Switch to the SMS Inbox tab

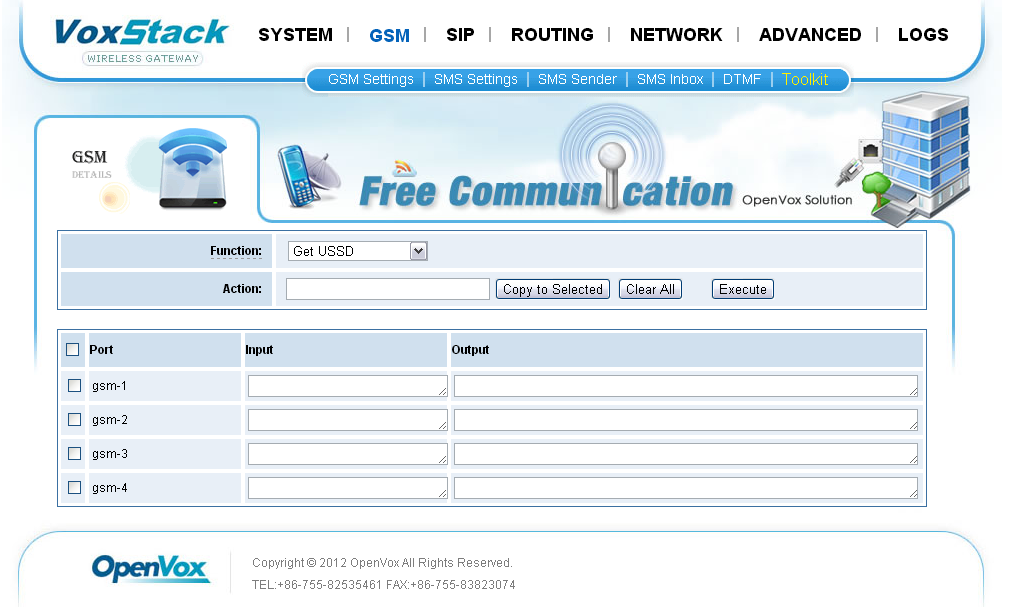pyautogui.click(x=670, y=79)
